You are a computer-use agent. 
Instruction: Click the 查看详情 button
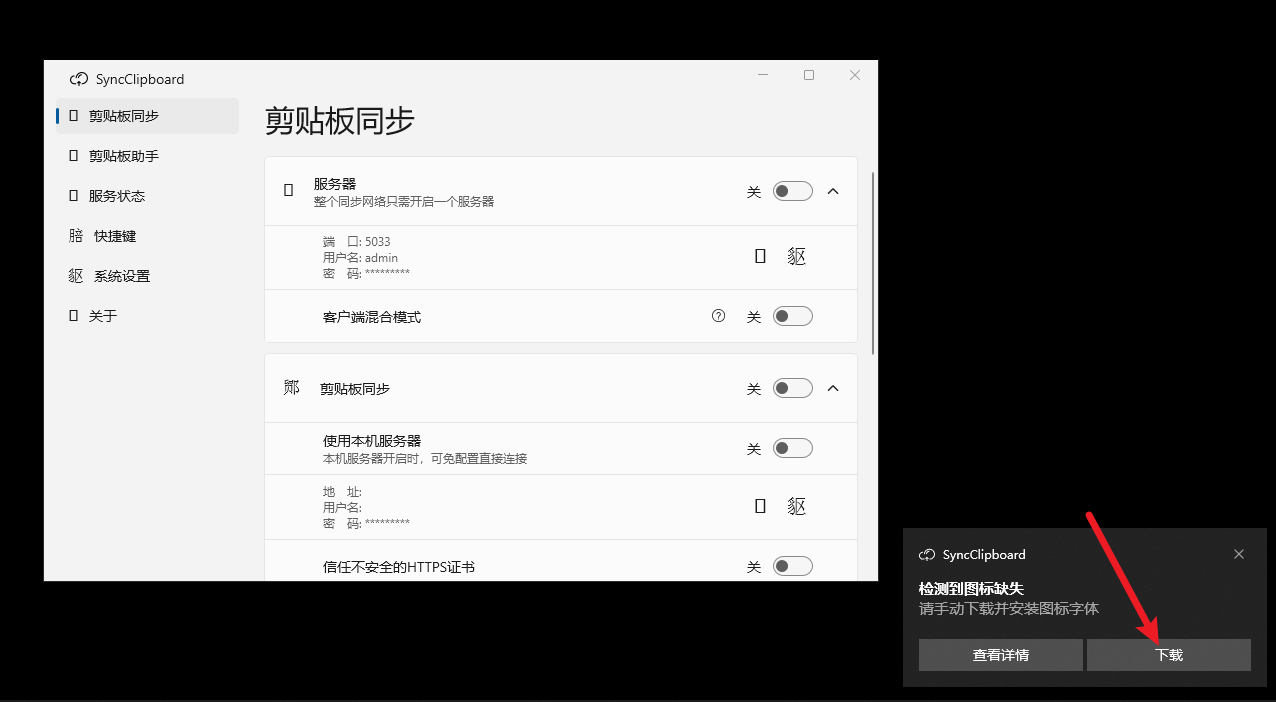999,654
